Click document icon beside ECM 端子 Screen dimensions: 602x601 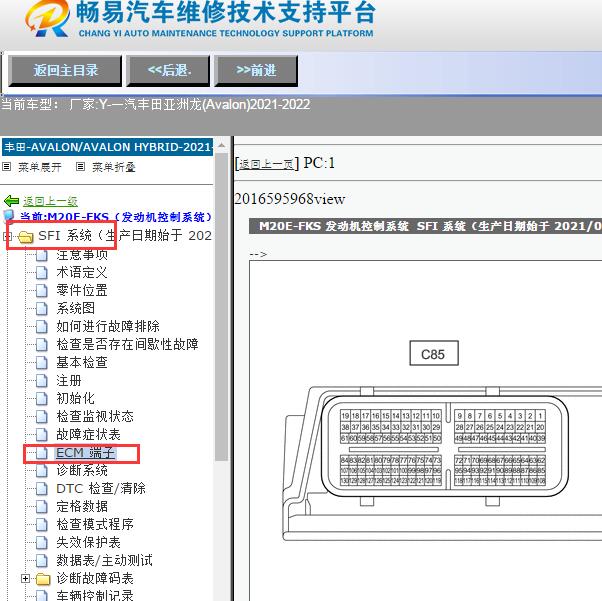click(41, 453)
